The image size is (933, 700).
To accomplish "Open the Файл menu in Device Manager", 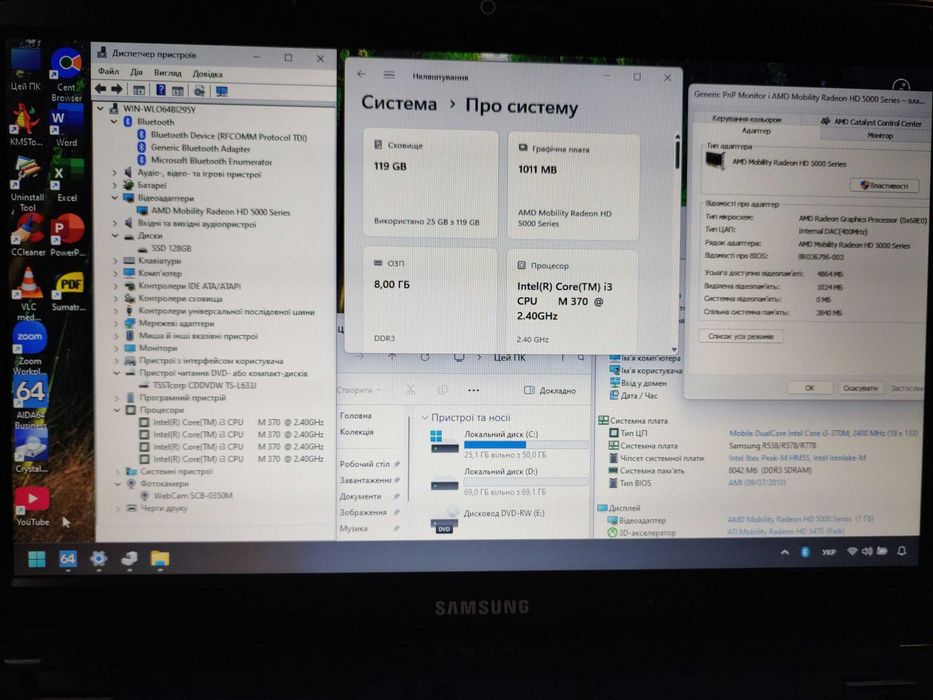I will [x=108, y=71].
